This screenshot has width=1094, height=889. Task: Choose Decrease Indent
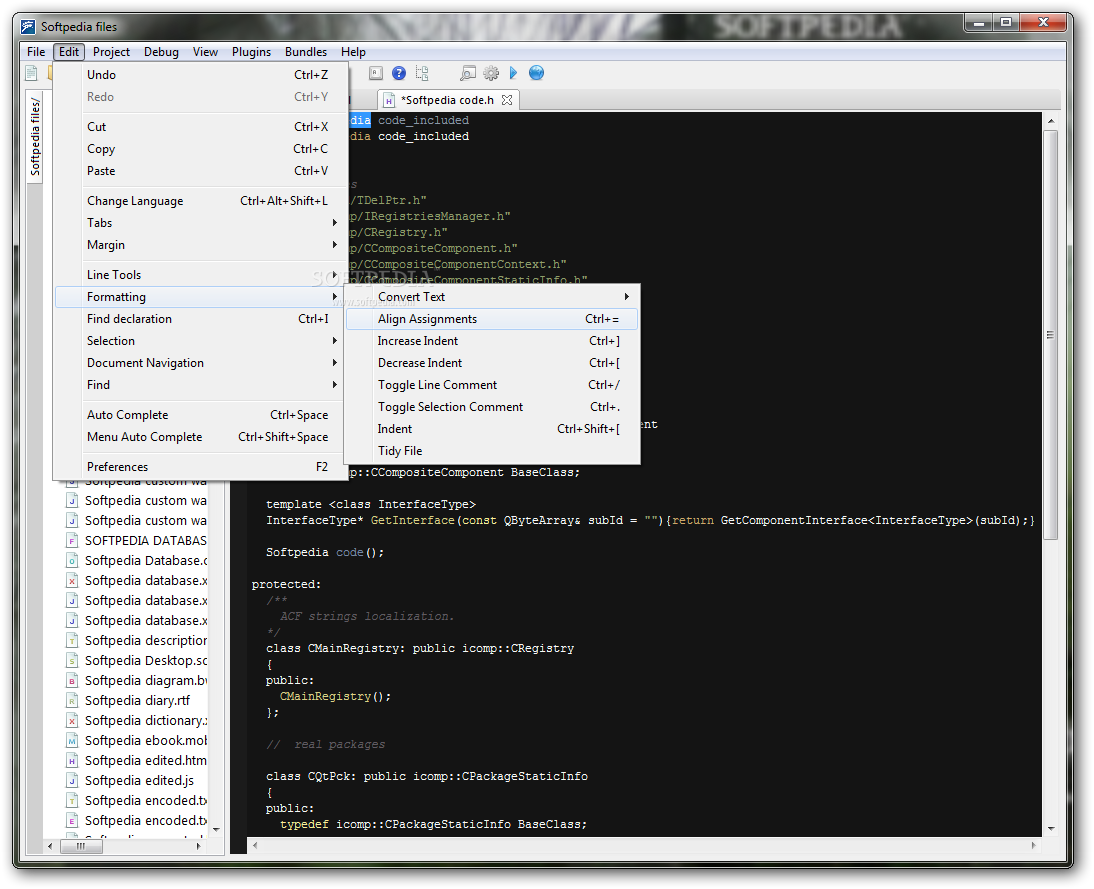coord(493,363)
